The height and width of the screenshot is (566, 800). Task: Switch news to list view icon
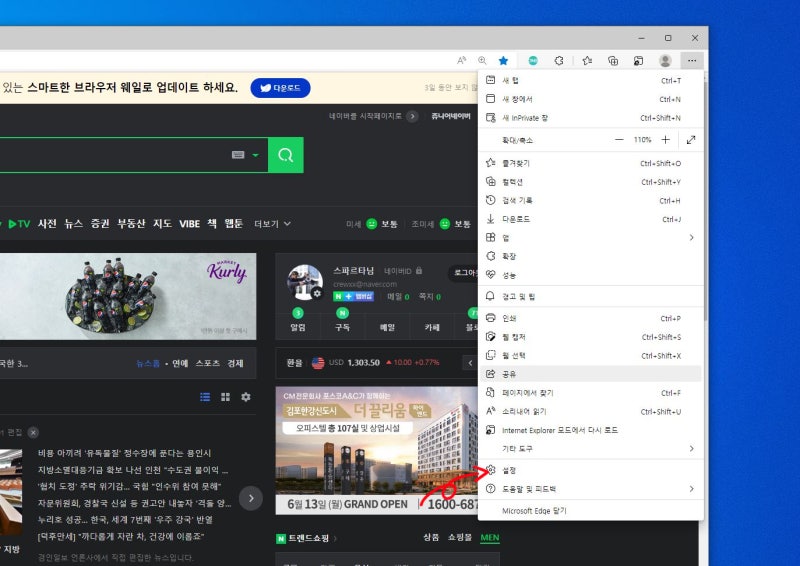pyautogui.click(x=205, y=397)
